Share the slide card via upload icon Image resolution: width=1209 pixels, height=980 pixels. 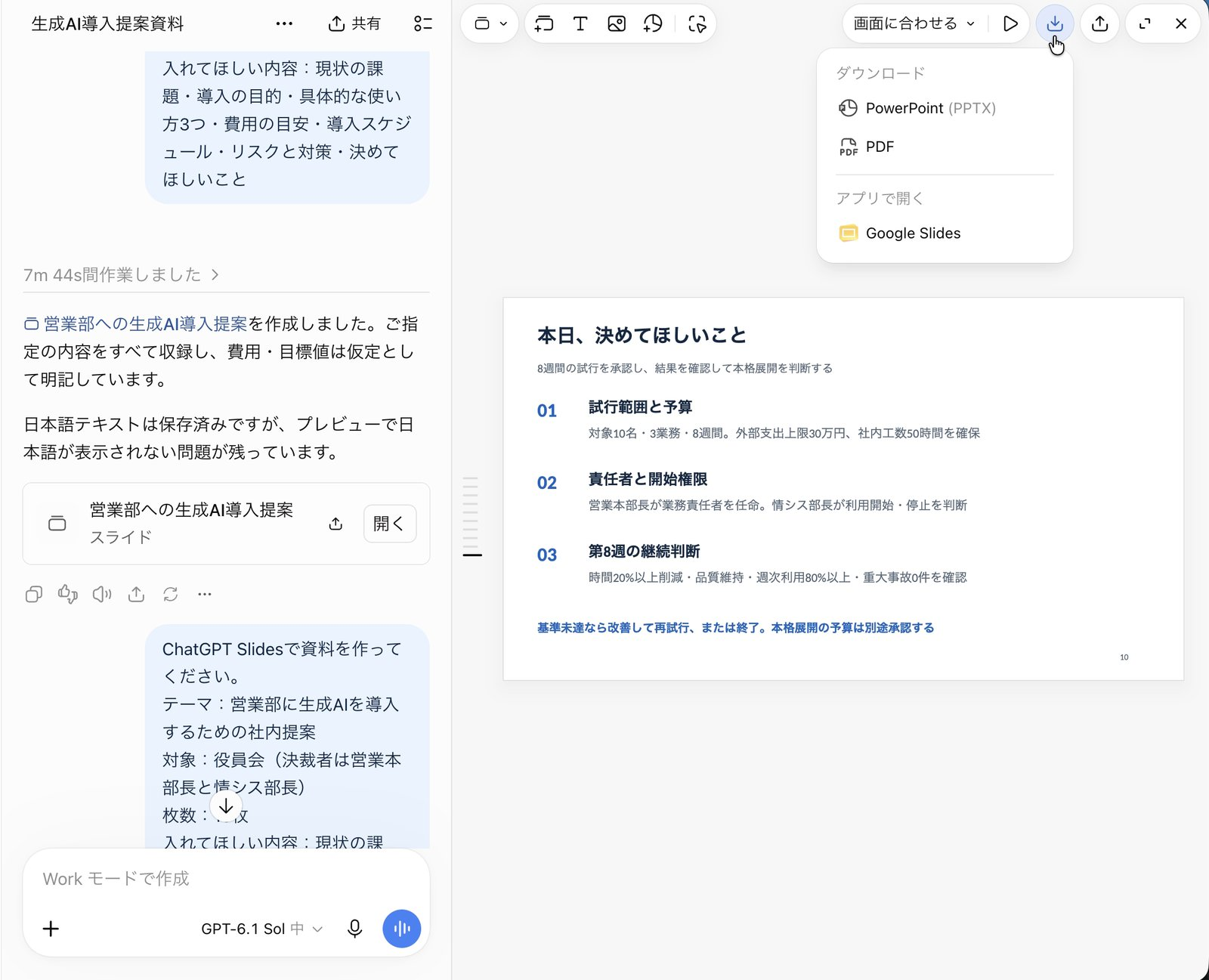[x=336, y=524]
